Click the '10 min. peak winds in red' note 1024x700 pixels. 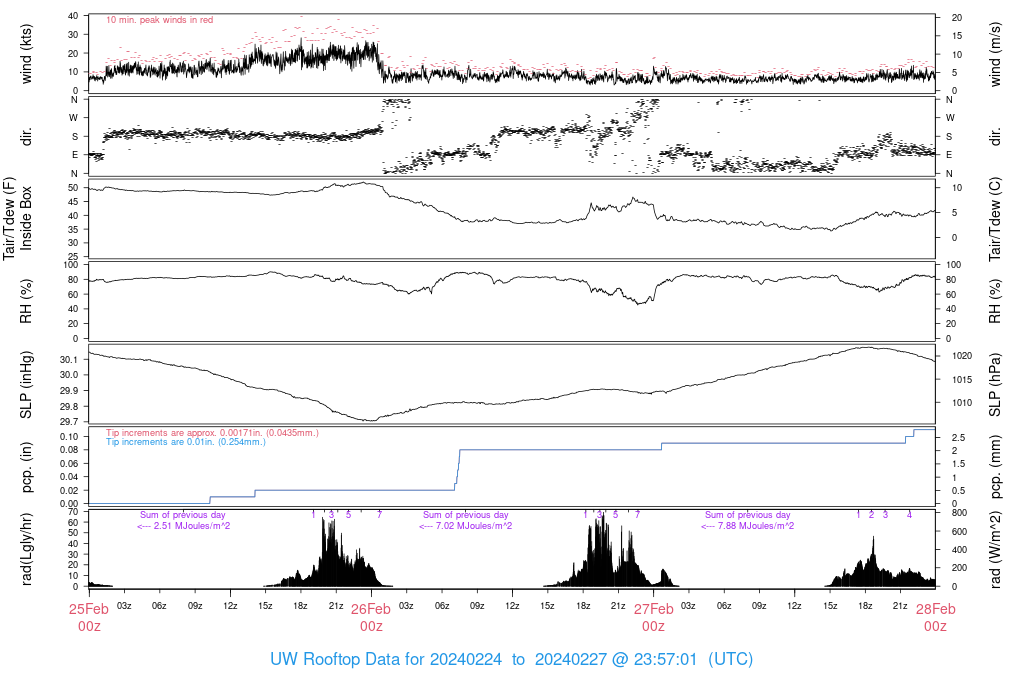pos(159,20)
